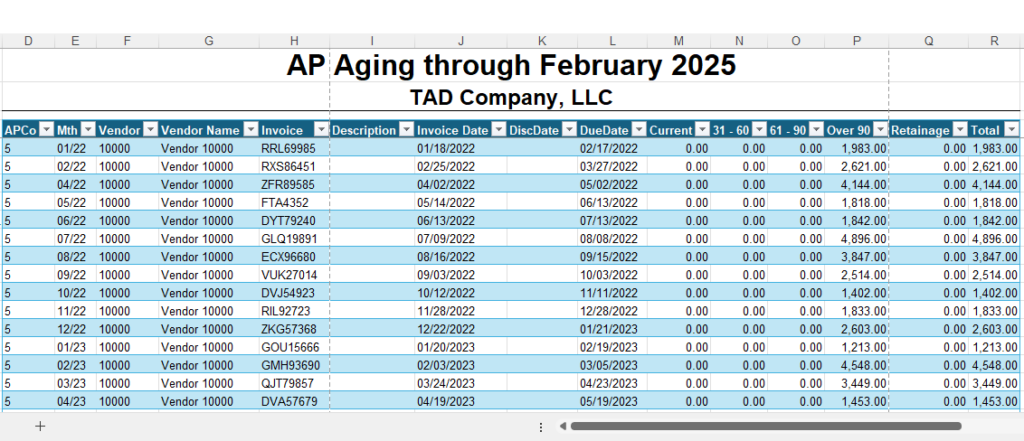The width and height of the screenshot is (1024, 441).
Task: Click the horizontal scrollbar thumb
Action: [x=765, y=427]
